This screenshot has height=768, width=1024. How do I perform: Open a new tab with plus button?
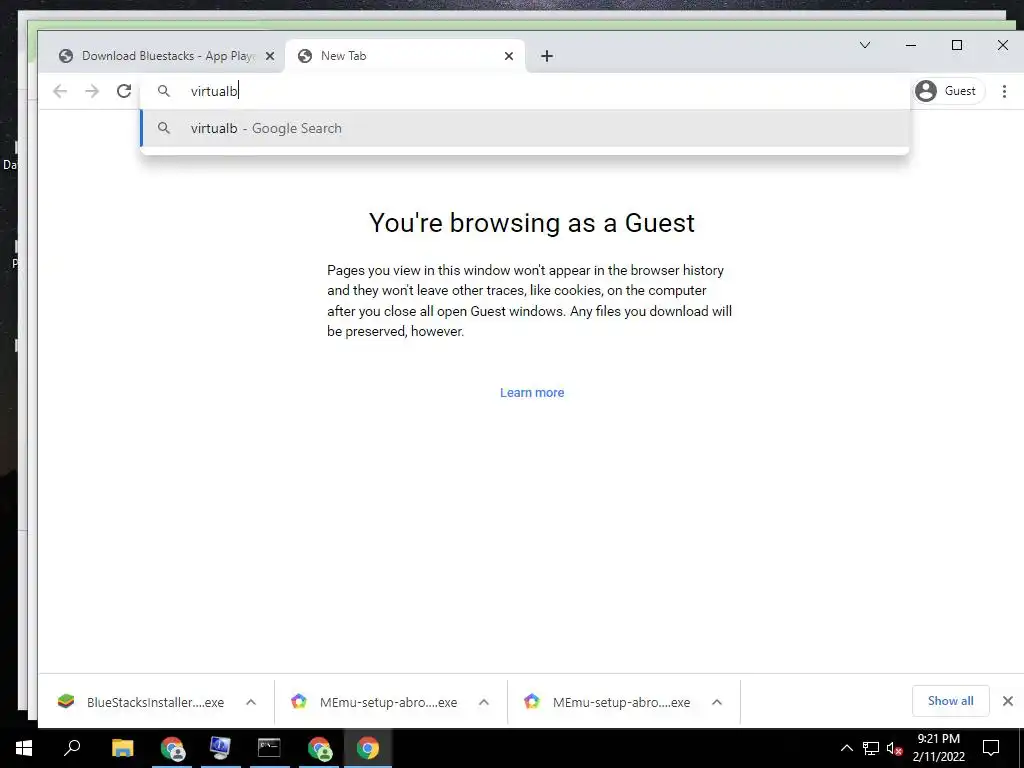(x=547, y=56)
